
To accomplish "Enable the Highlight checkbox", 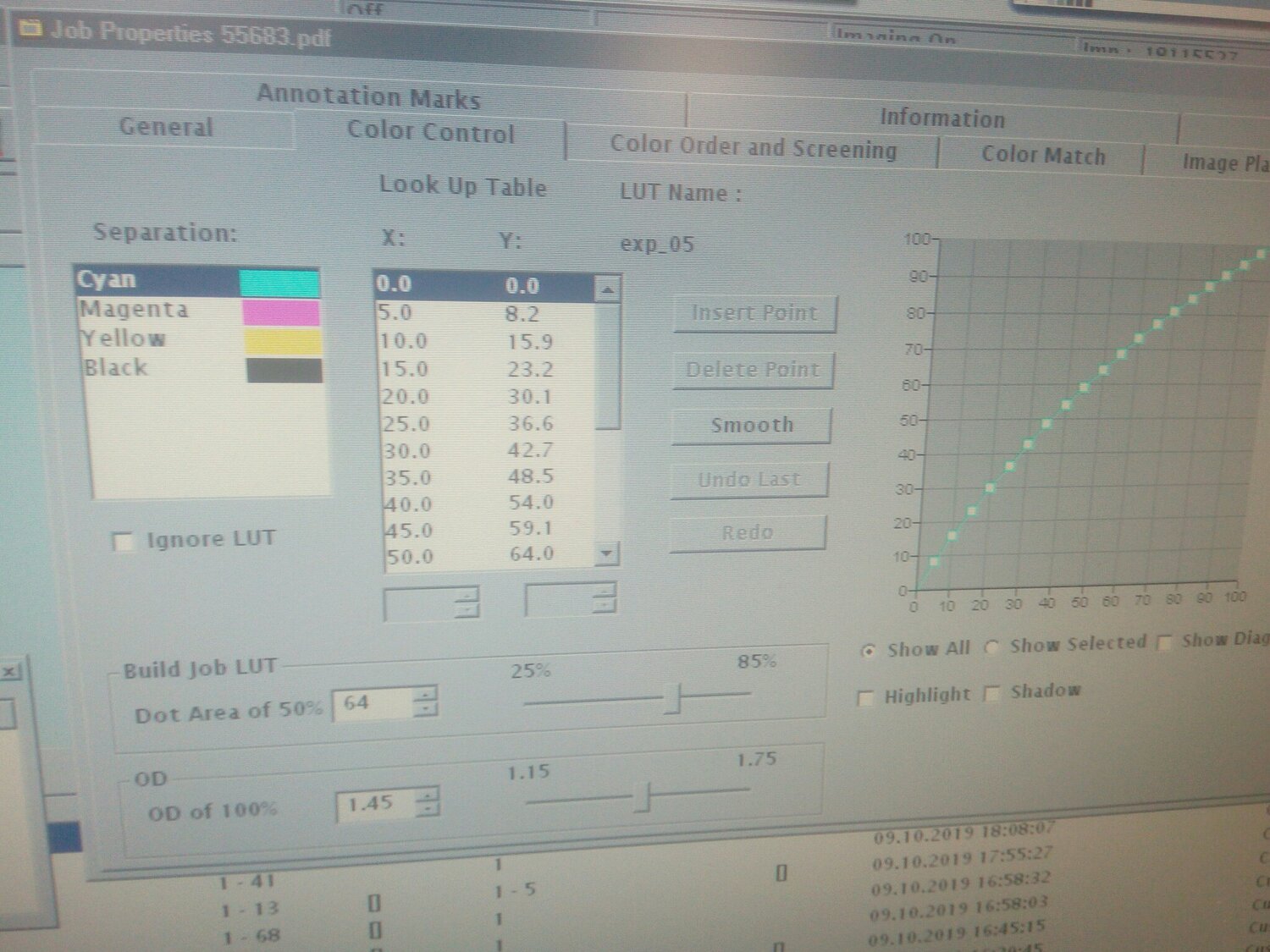I will 865,698.
